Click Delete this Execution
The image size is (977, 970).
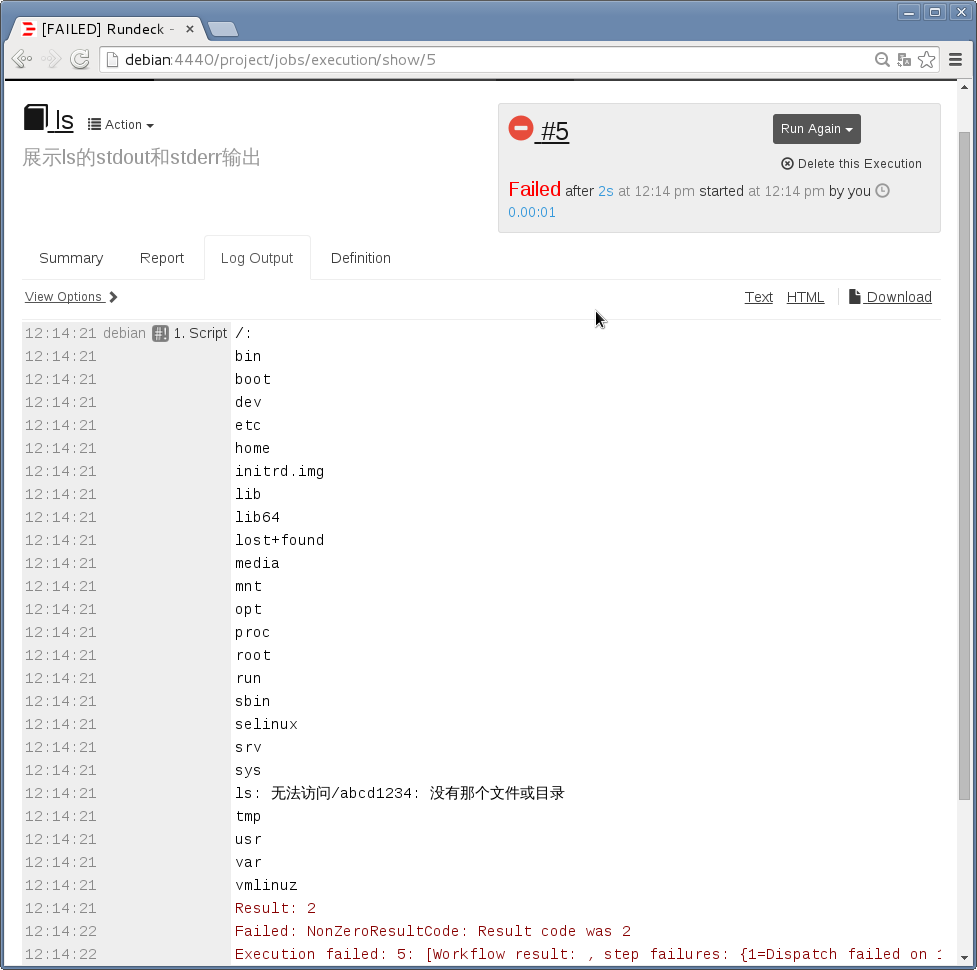point(851,163)
